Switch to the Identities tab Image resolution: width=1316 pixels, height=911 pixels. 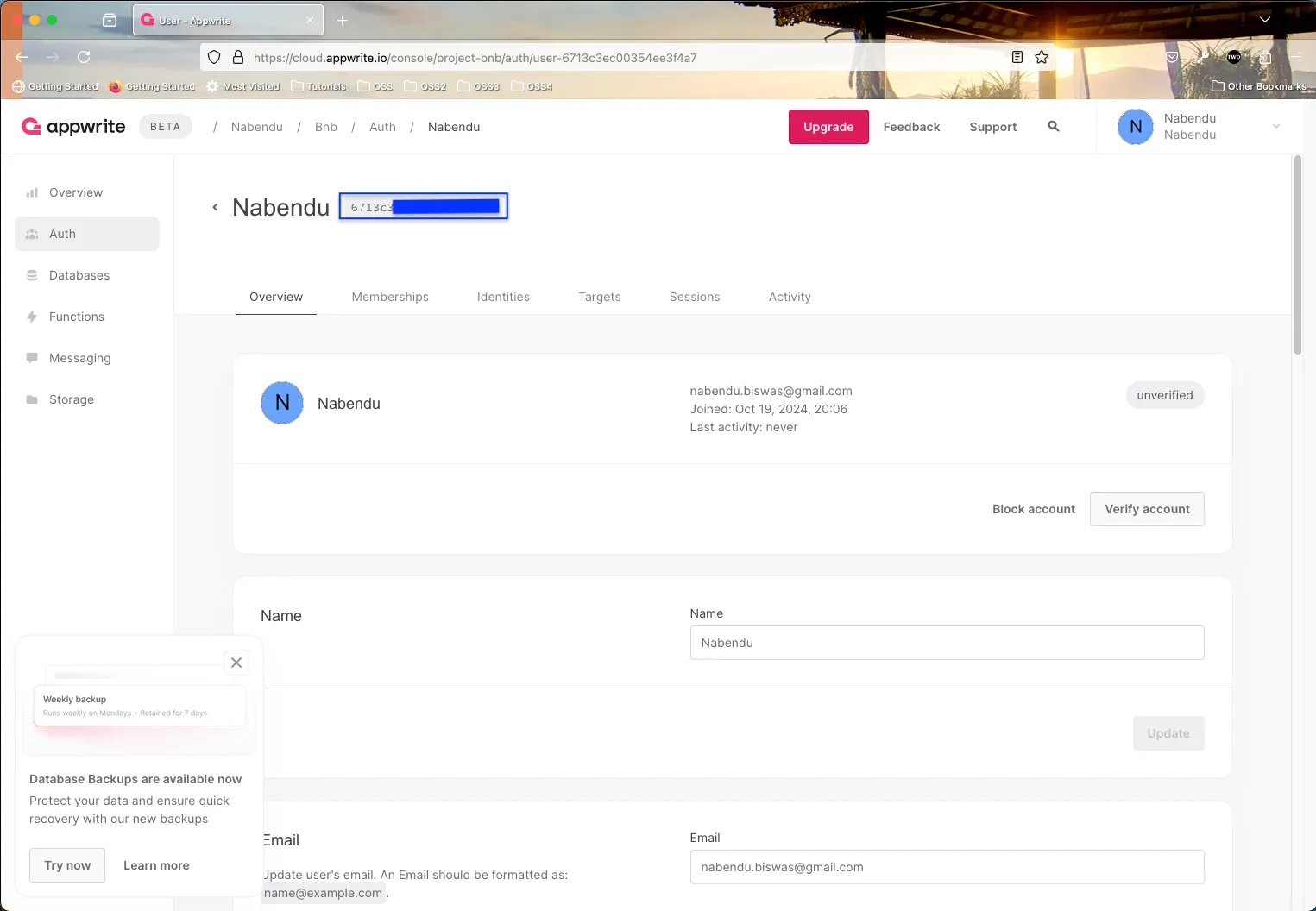coord(503,297)
